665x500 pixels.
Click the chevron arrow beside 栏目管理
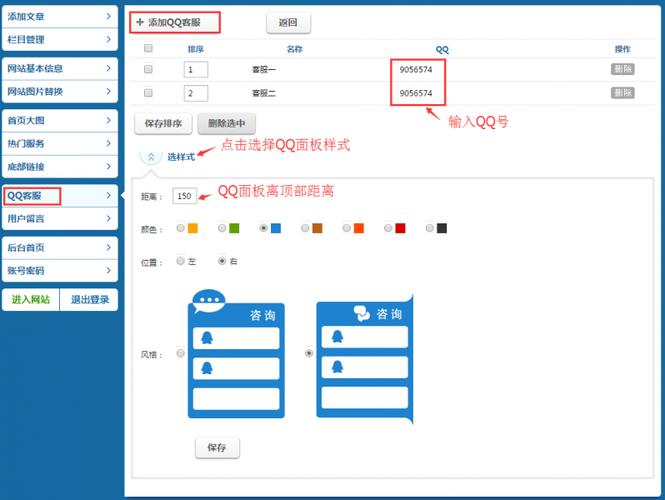(109, 39)
